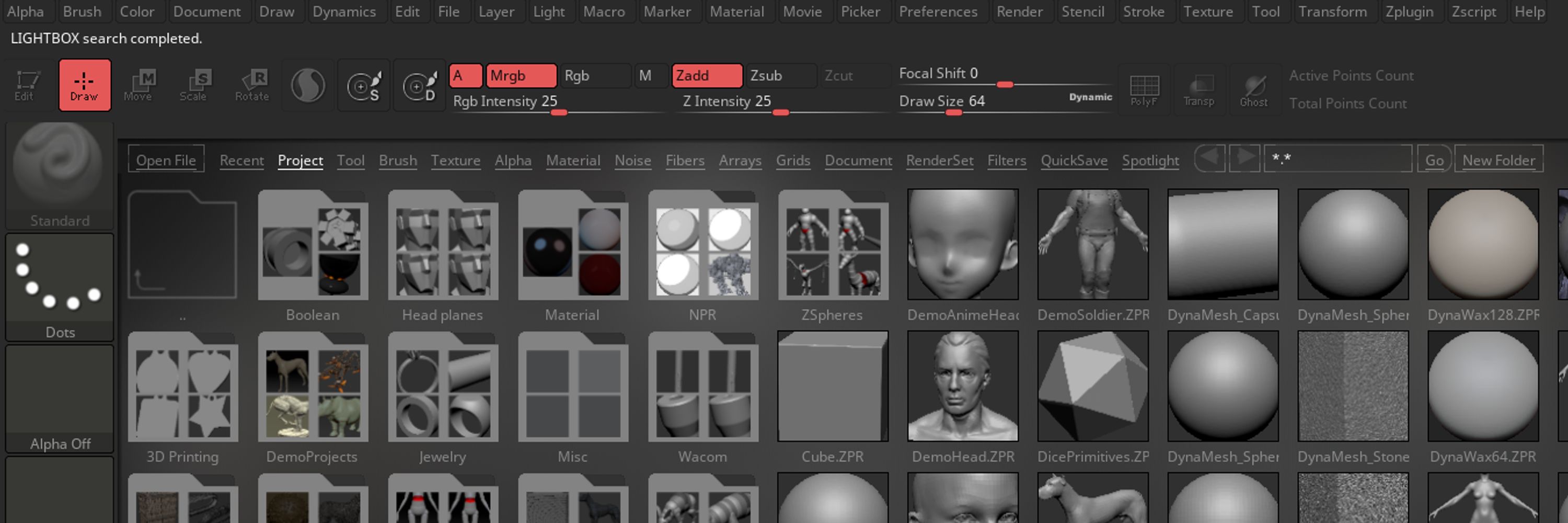Open the Render menu

click(1020, 12)
